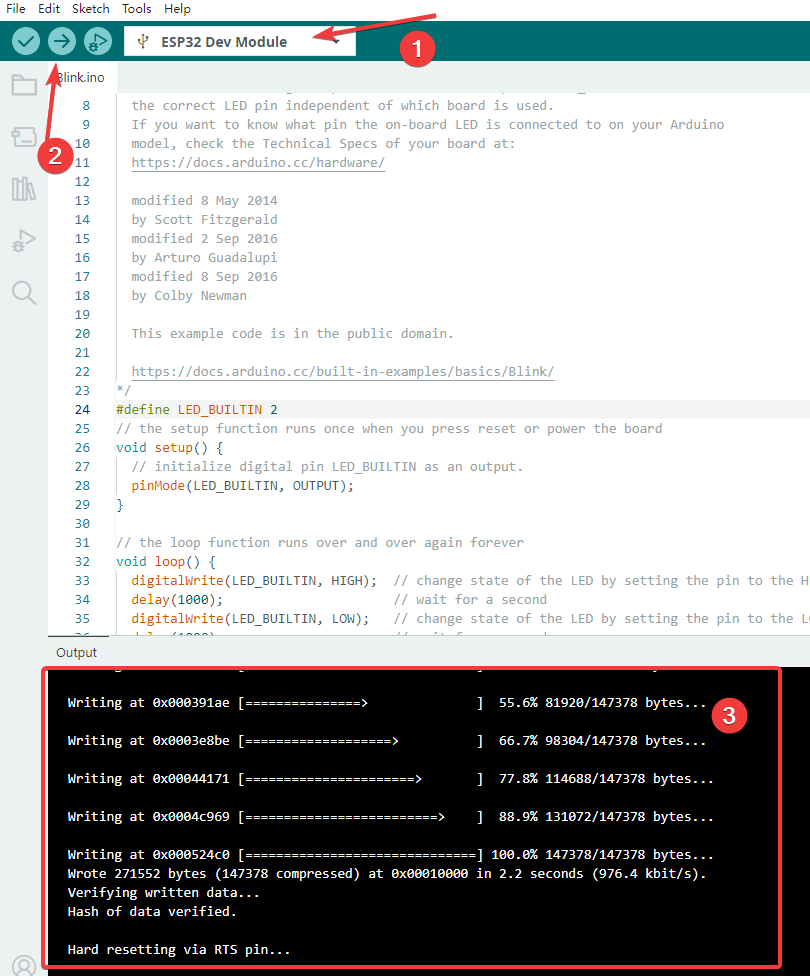Click on 'void loop() {' line

tap(166, 561)
